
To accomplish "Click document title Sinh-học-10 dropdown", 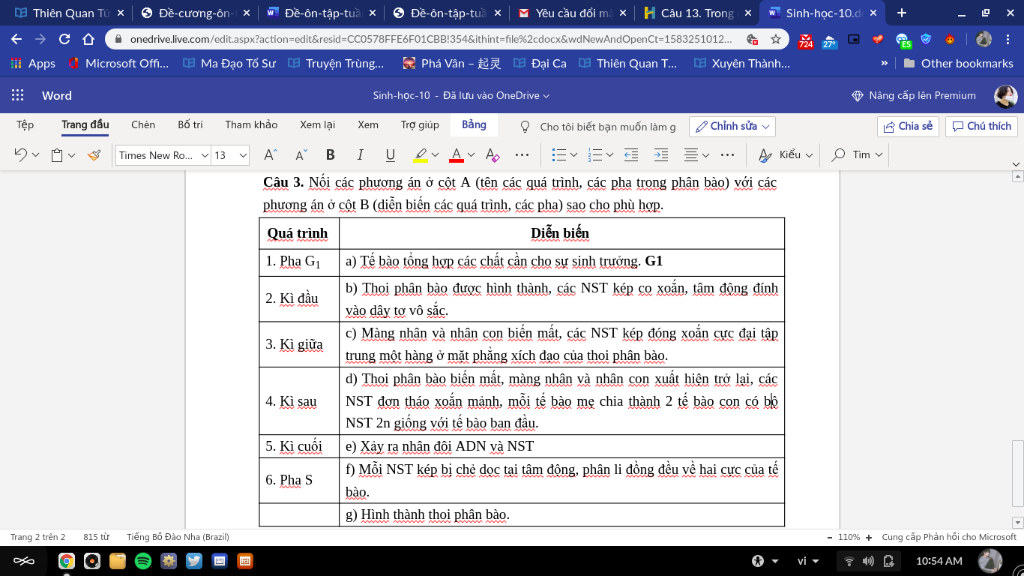I will [461, 95].
